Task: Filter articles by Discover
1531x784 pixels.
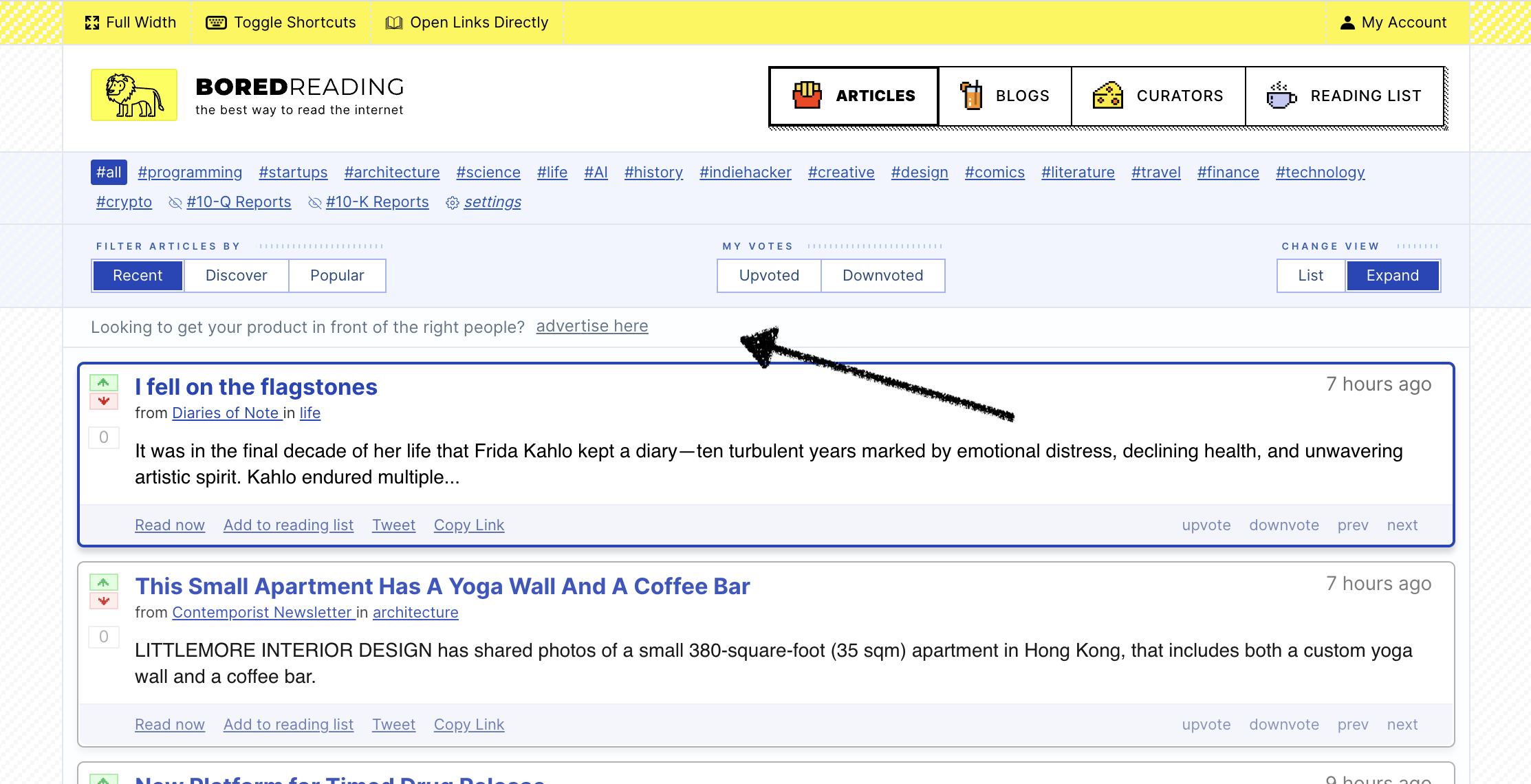Action: pos(237,276)
